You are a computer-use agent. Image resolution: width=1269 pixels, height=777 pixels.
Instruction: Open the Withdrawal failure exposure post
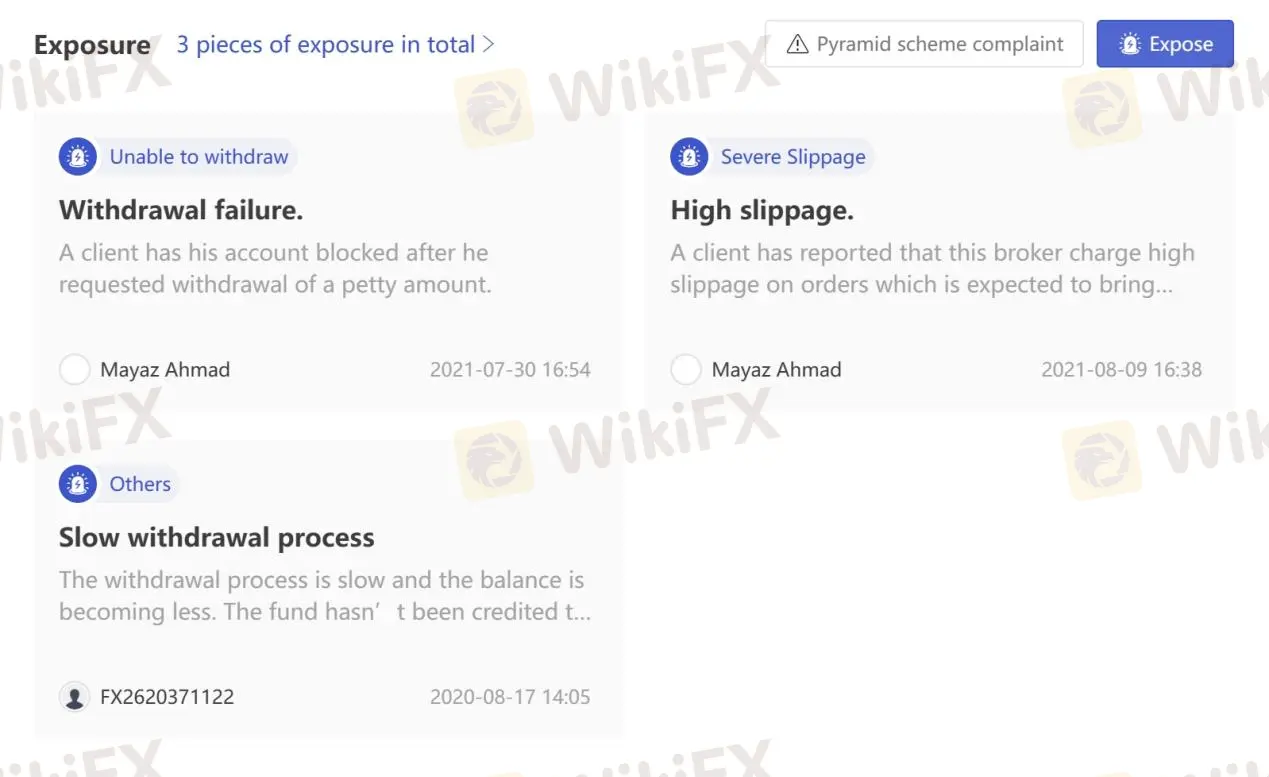click(180, 210)
